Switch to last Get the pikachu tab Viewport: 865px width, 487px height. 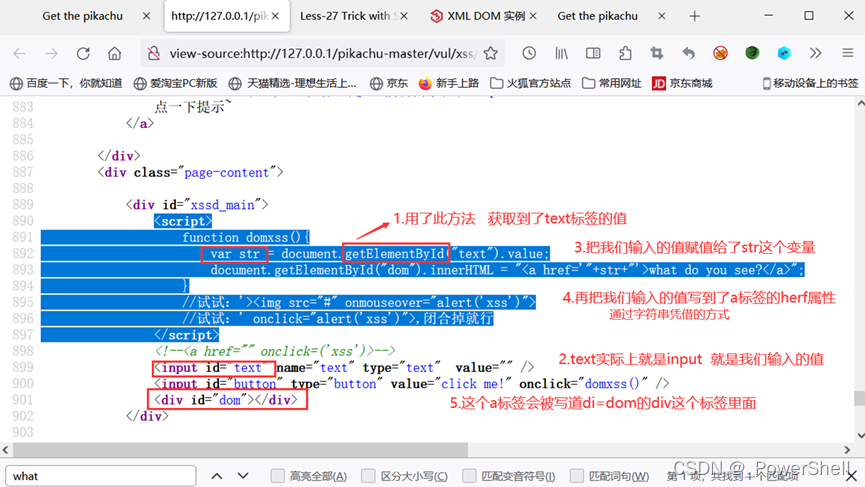(597, 16)
